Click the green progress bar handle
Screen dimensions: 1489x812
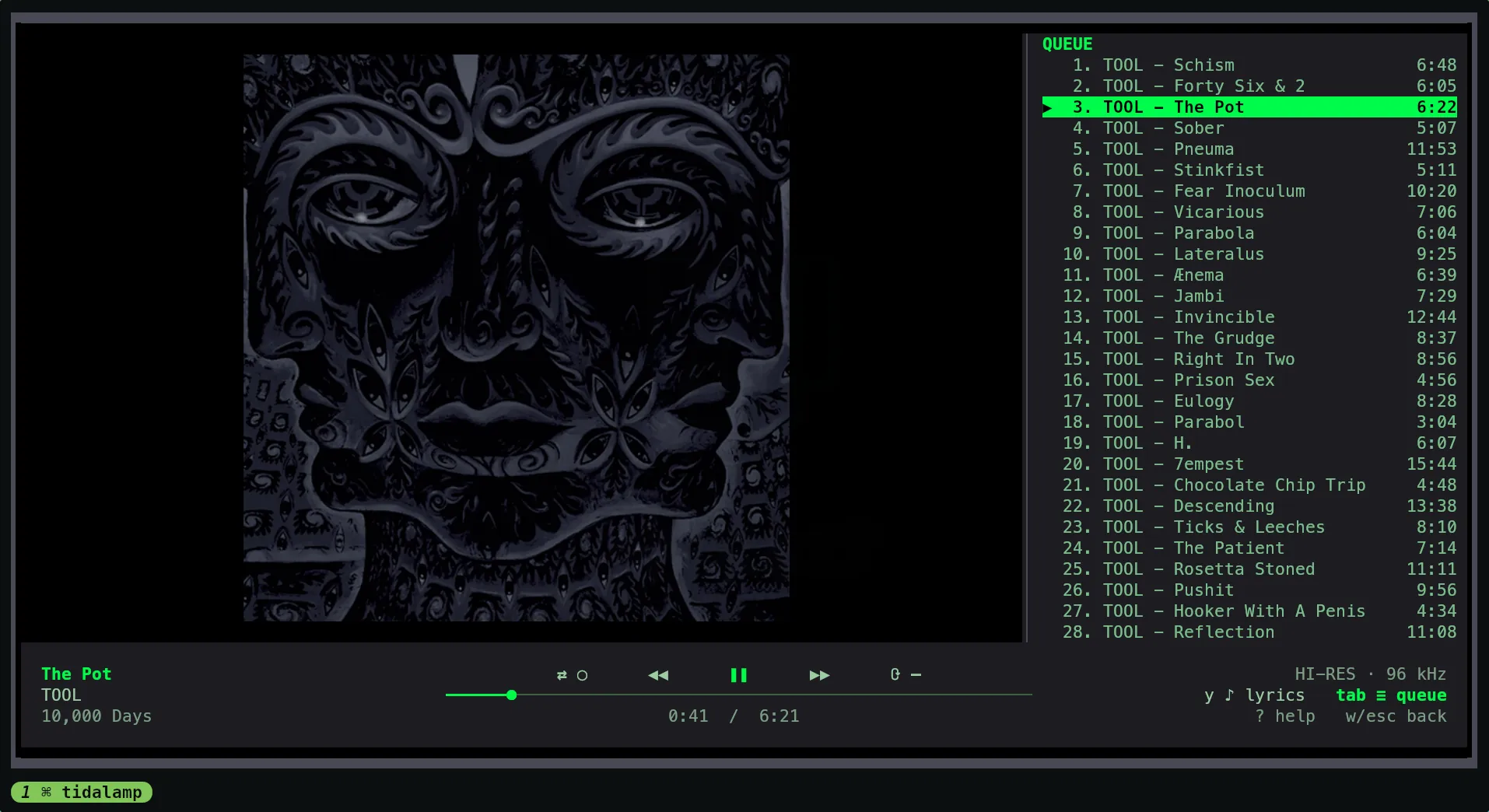click(511, 695)
